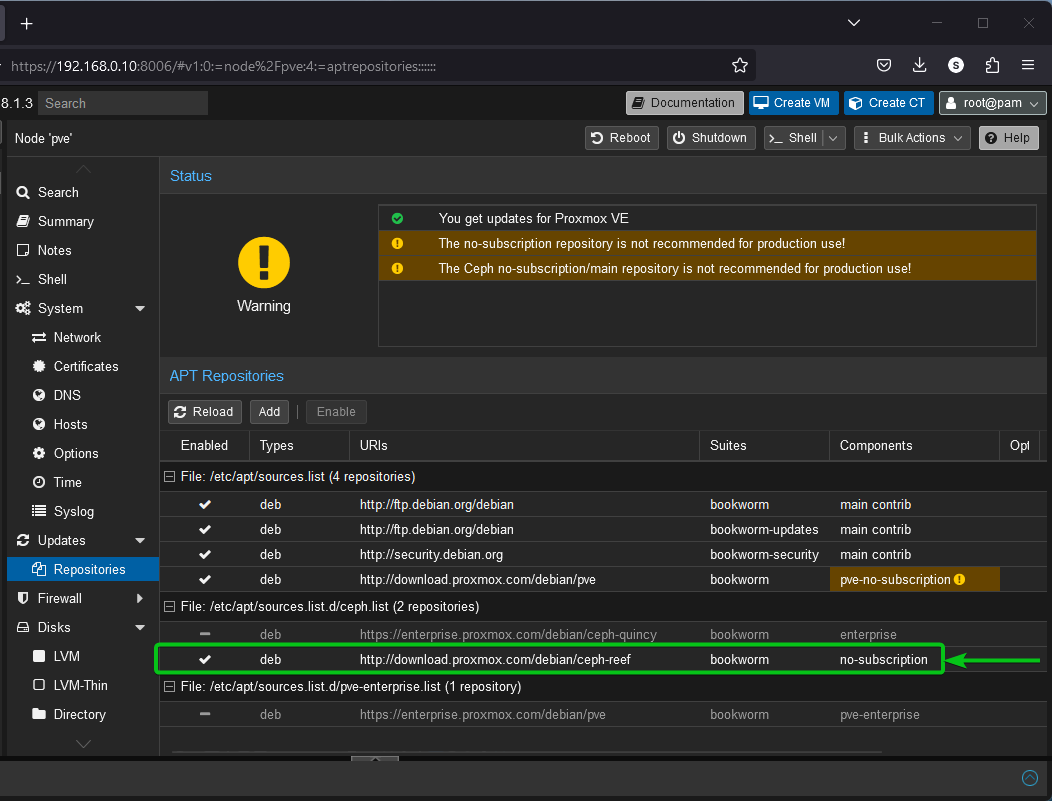Click the enabled checkmark for pve-no-subscription row
Viewport: 1052px width, 801px height.
click(205, 580)
